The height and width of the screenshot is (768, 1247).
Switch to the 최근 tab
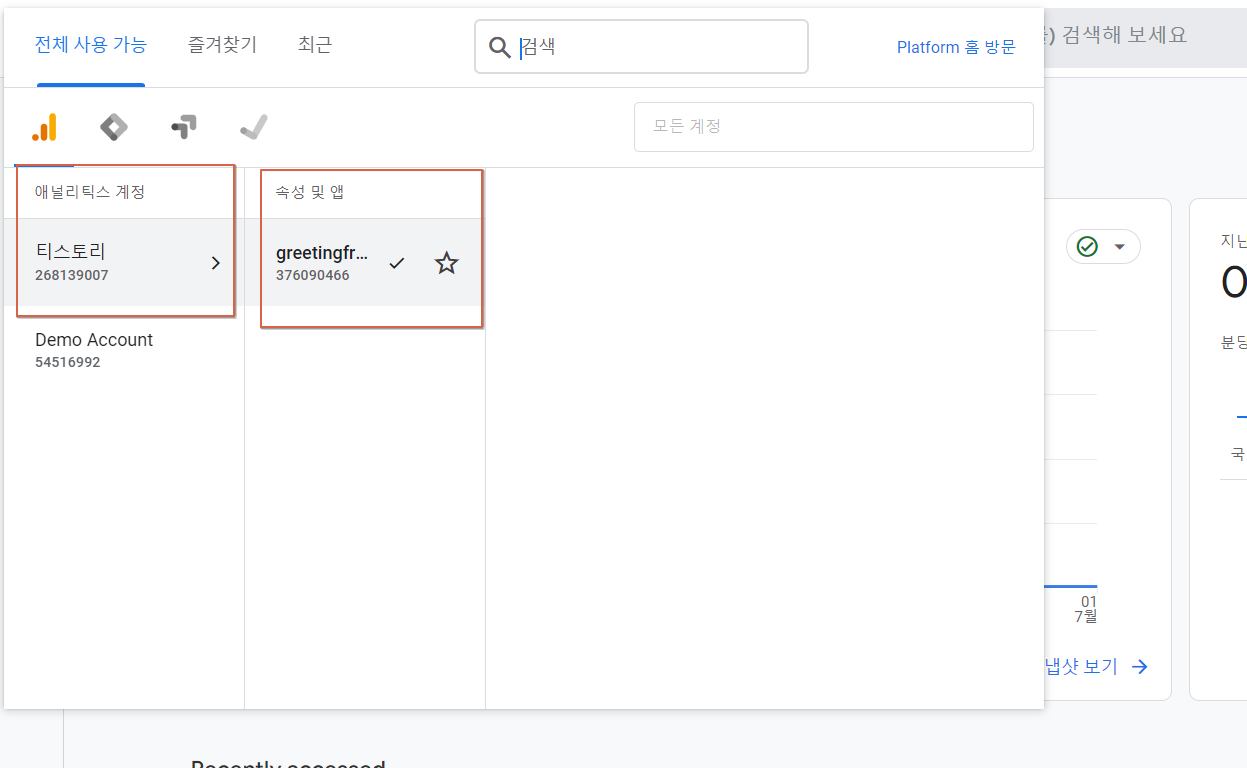(x=315, y=44)
